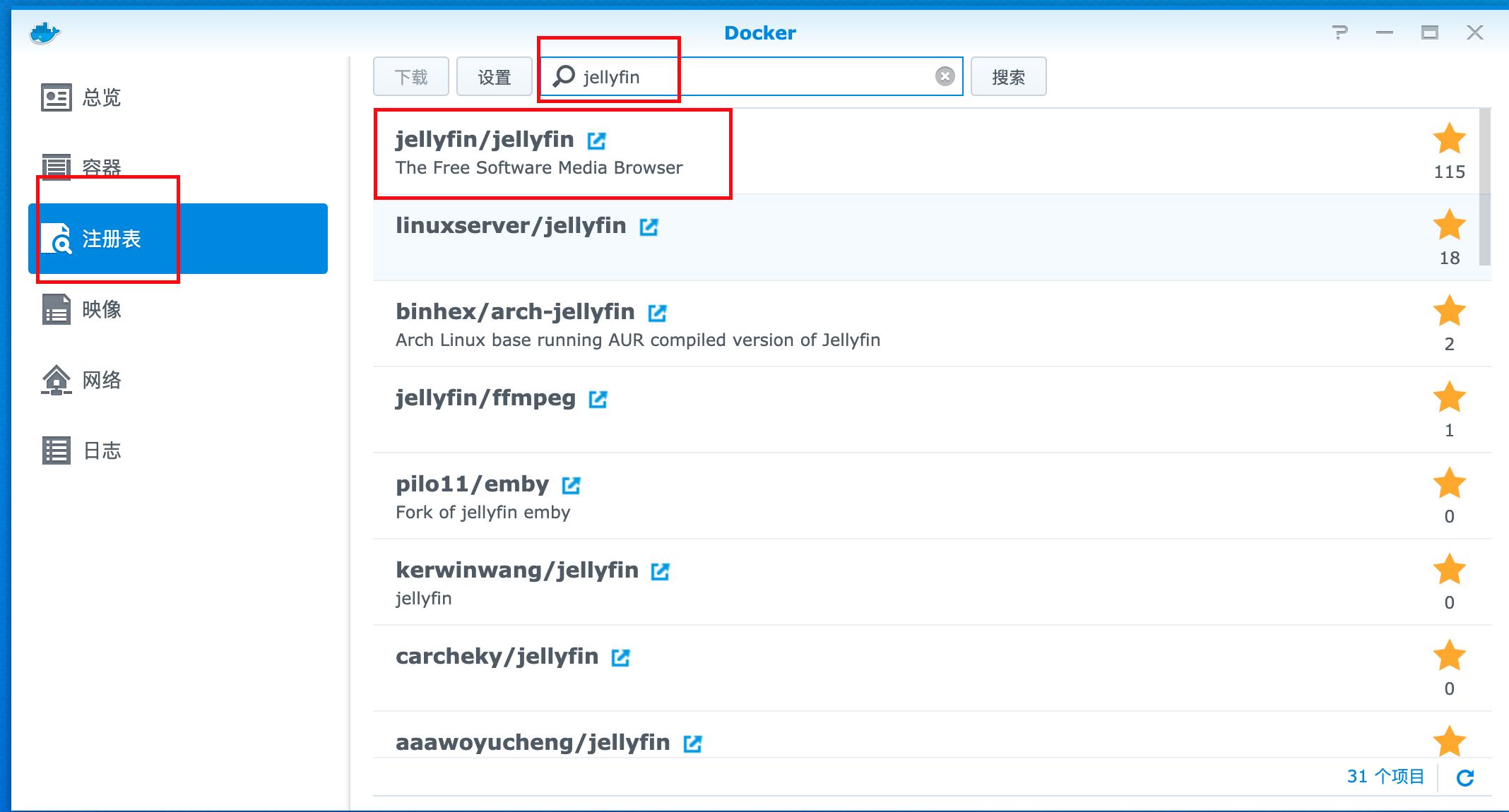Click the Network sidebar house icon
This screenshot has height=812, width=1509.
point(56,380)
